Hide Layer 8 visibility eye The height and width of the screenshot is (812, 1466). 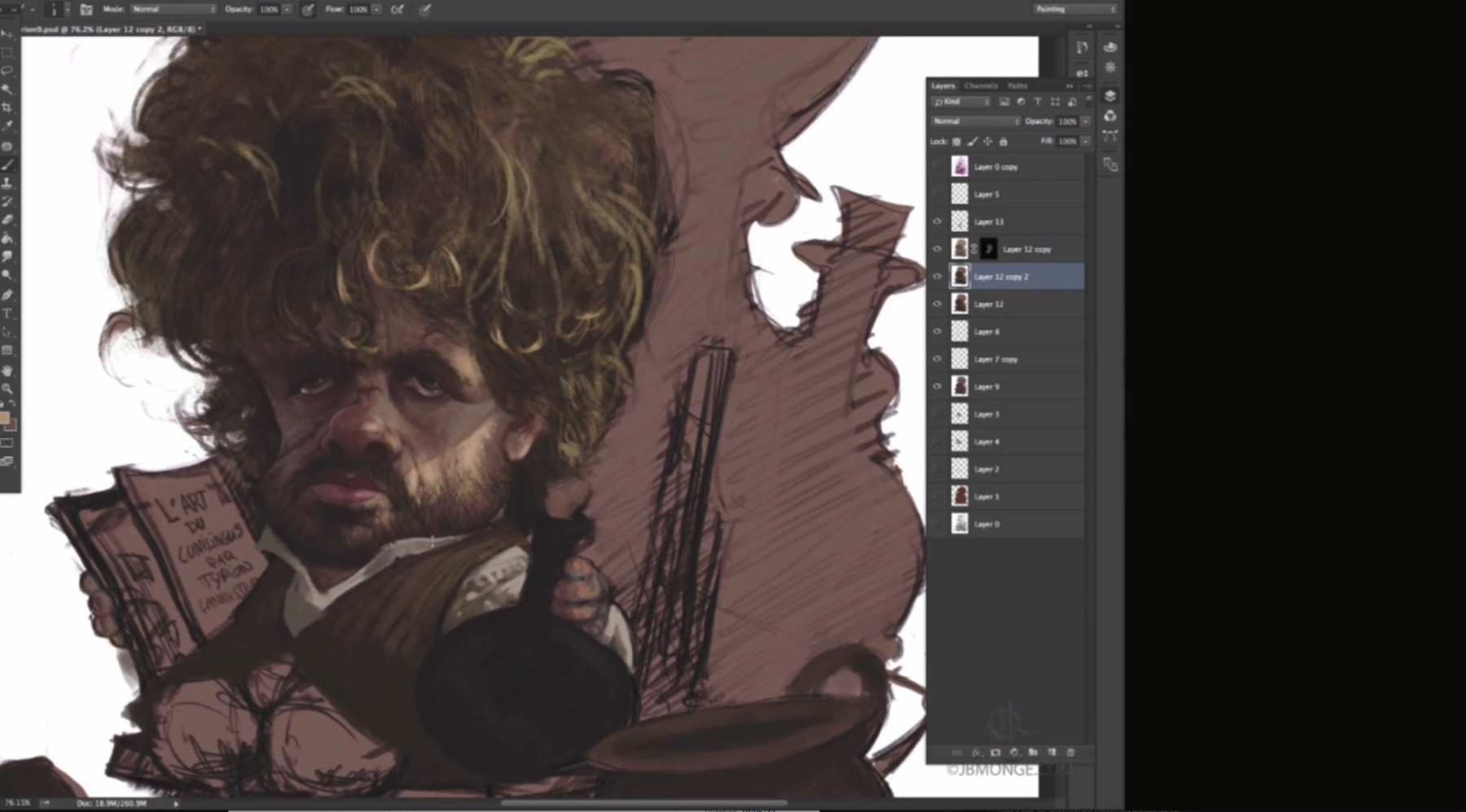[x=937, y=331]
